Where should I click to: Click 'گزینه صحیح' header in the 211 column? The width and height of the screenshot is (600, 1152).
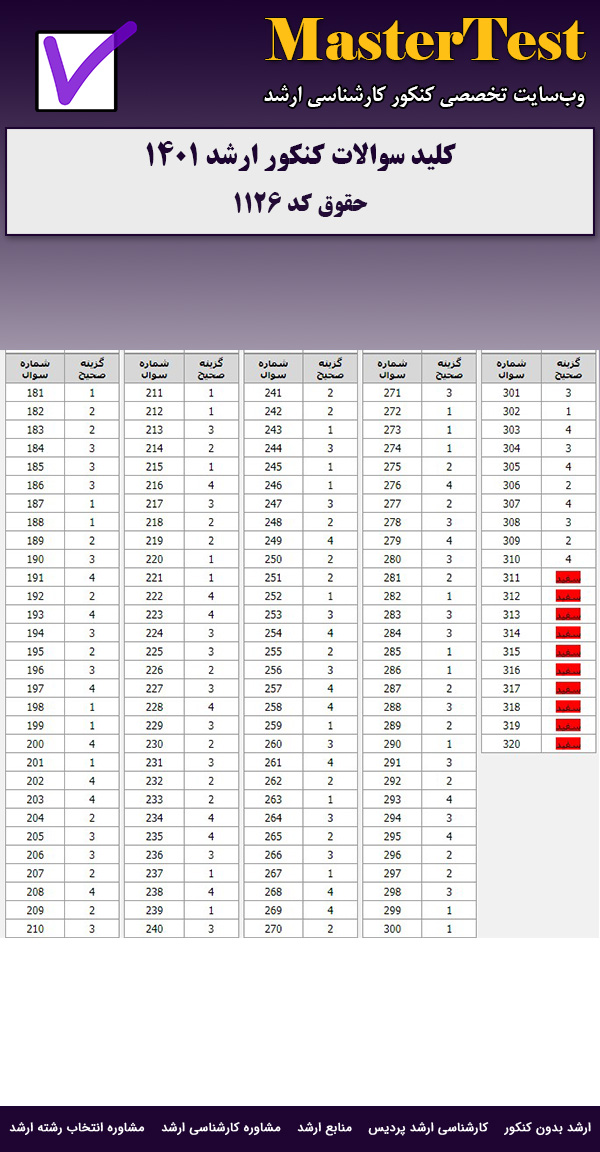click(211, 368)
